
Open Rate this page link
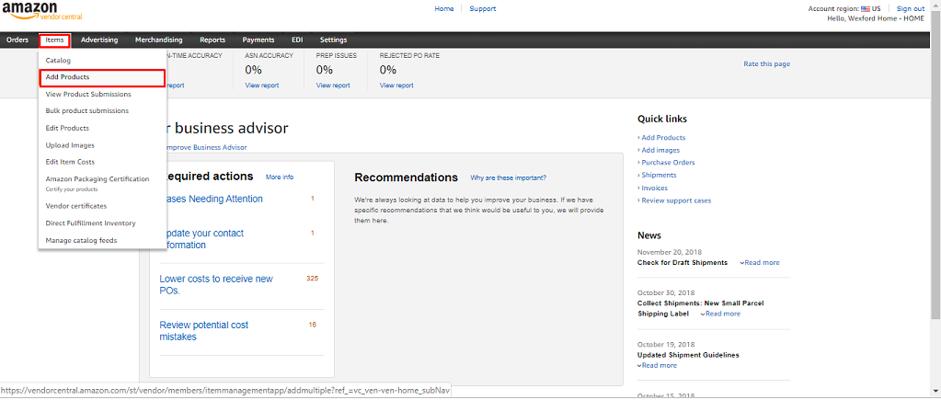tap(766, 64)
